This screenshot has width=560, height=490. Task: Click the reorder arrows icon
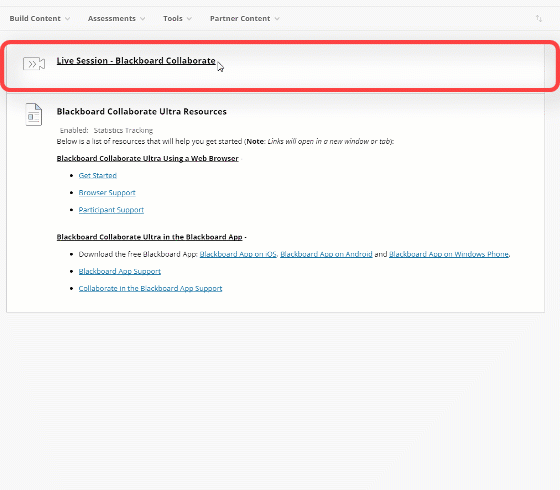(x=539, y=19)
